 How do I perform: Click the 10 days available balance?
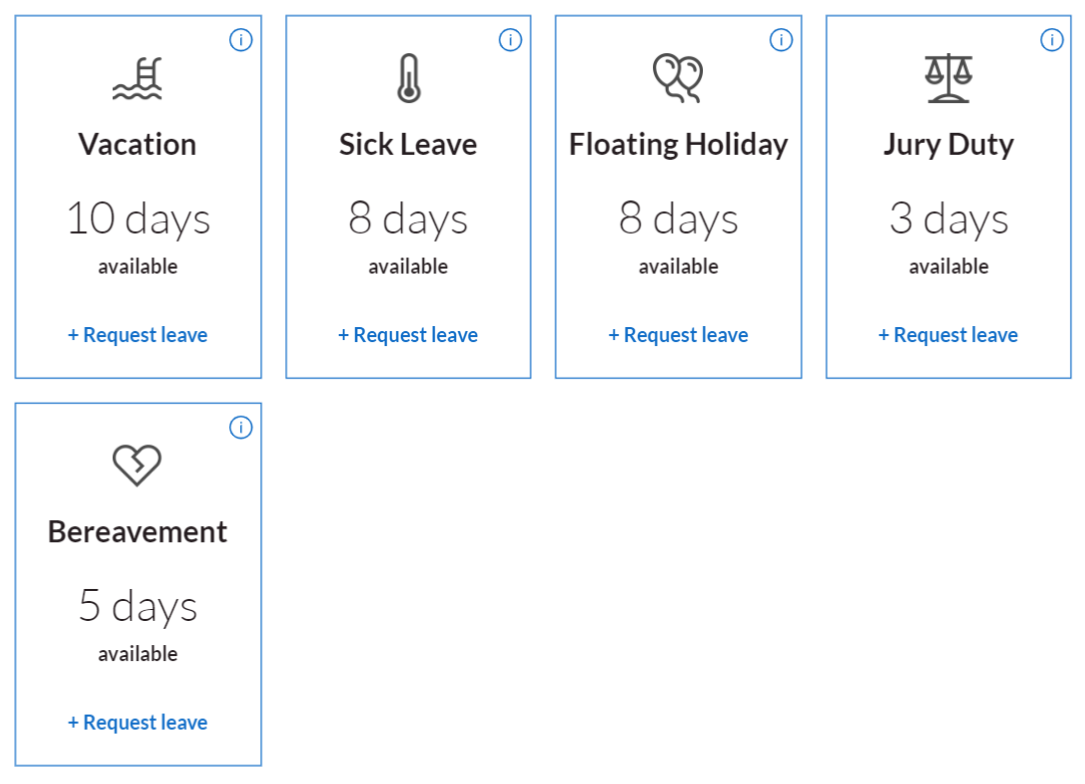pos(138,218)
